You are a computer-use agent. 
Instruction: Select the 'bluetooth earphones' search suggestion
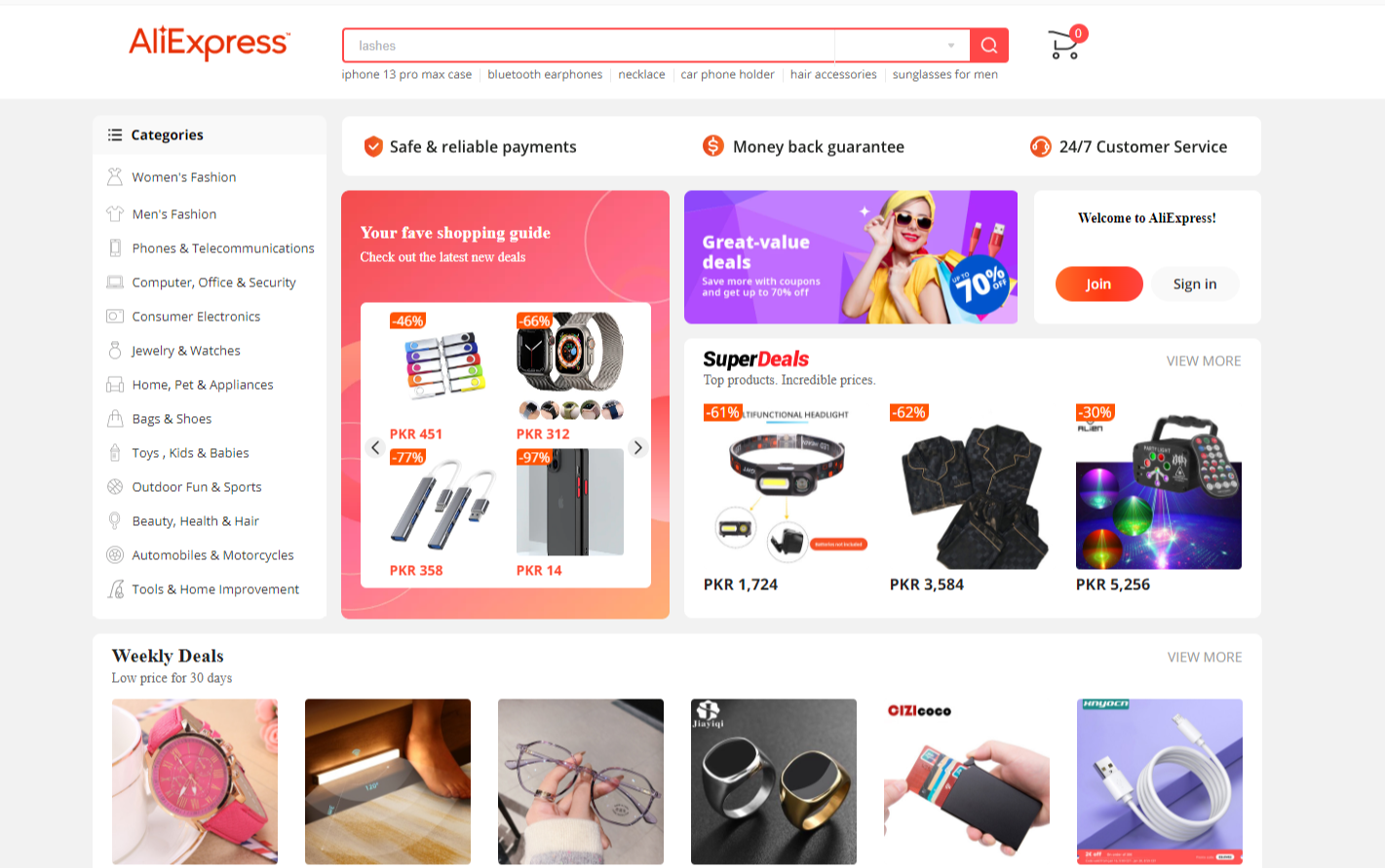pyautogui.click(x=545, y=74)
